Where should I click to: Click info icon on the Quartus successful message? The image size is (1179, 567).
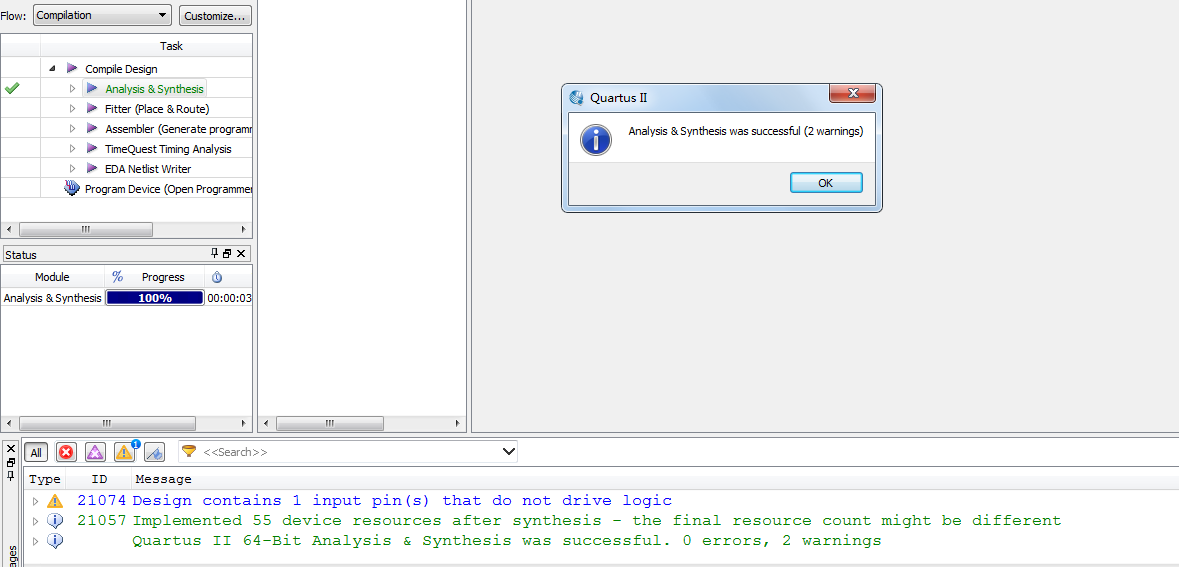click(55, 541)
